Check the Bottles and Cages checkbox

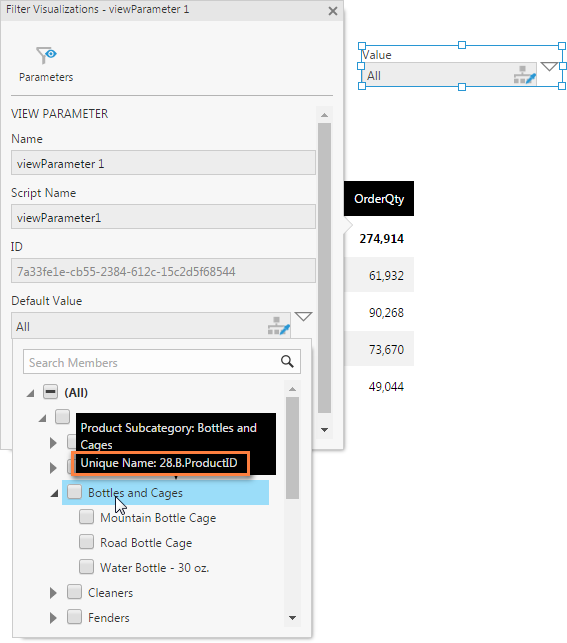click(x=74, y=492)
